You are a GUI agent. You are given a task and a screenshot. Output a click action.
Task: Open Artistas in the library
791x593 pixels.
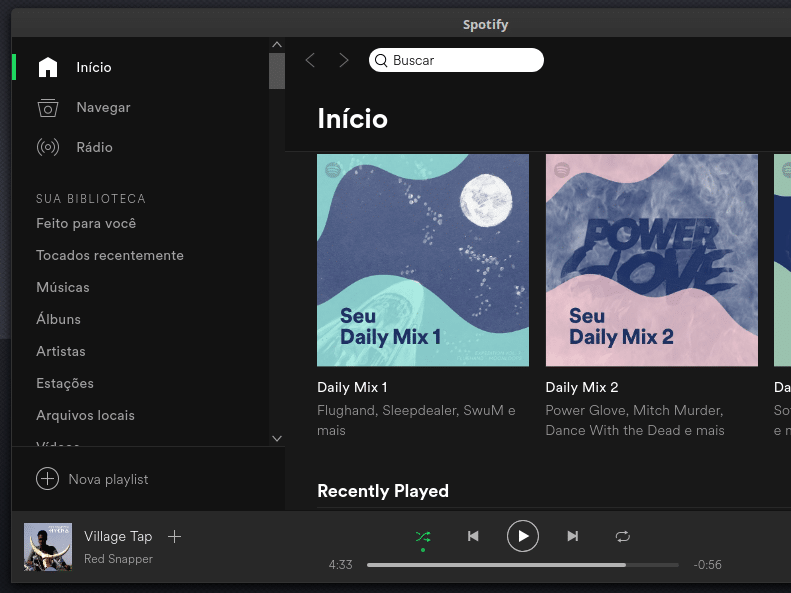61,351
